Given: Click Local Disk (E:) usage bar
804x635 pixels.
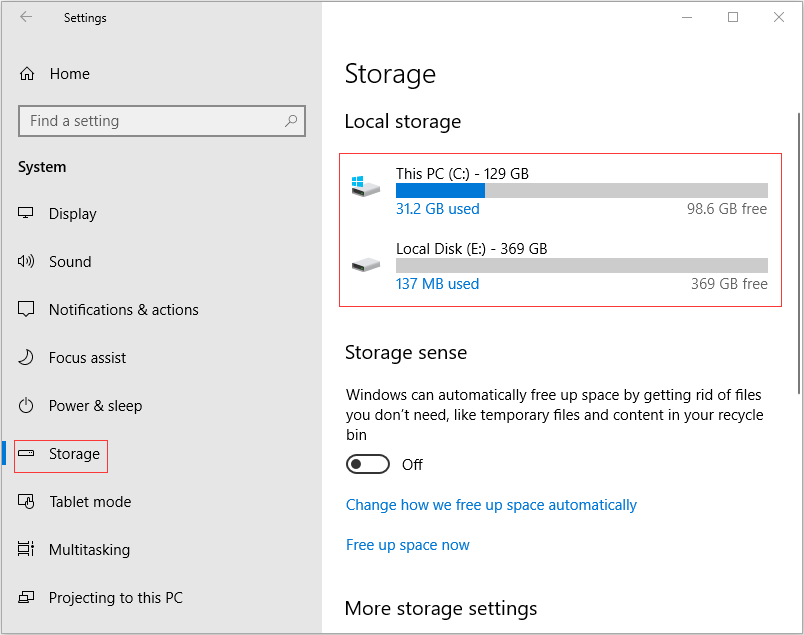Looking at the screenshot, I should (581, 265).
